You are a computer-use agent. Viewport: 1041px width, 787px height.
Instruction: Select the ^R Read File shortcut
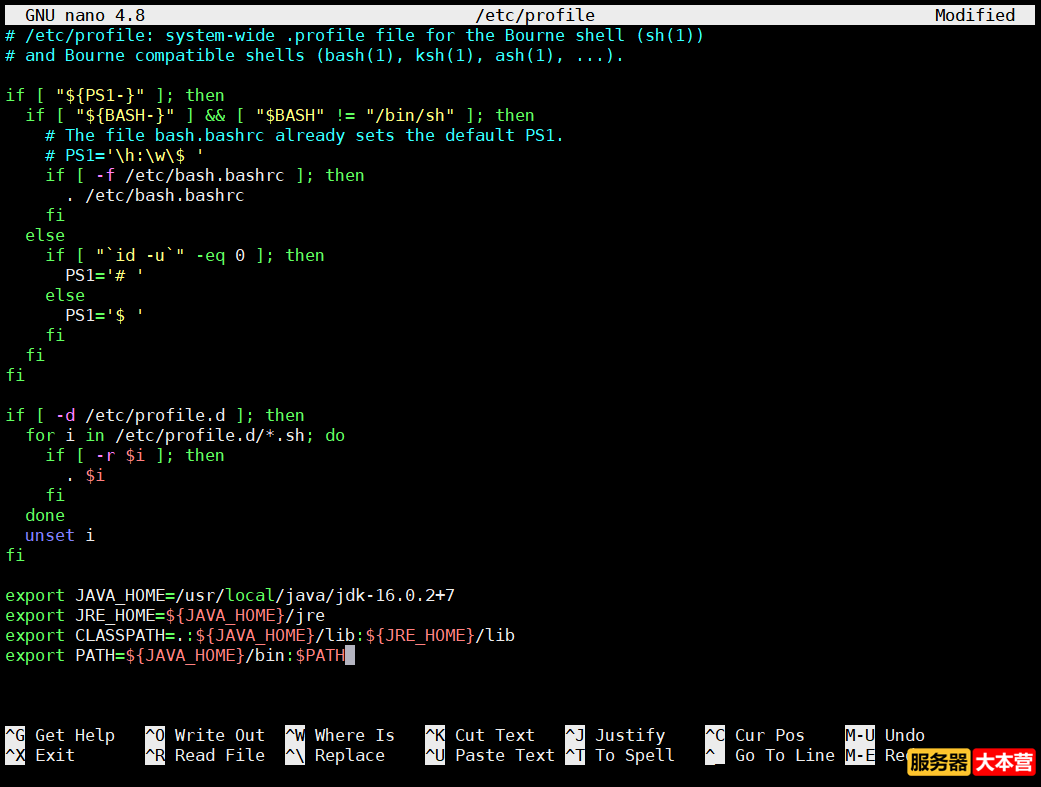(205, 755)
